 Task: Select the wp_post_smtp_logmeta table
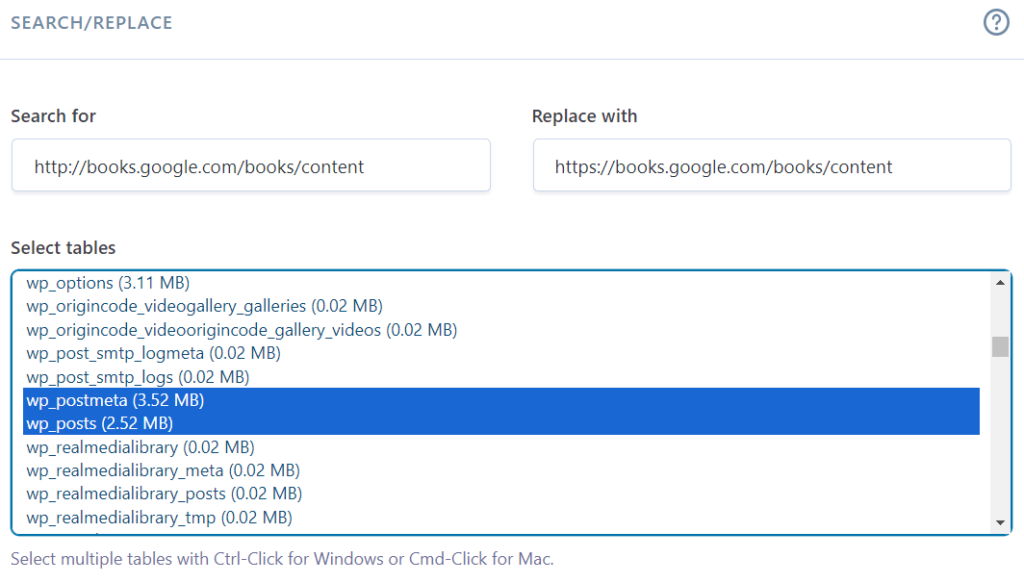coord(153,353)
